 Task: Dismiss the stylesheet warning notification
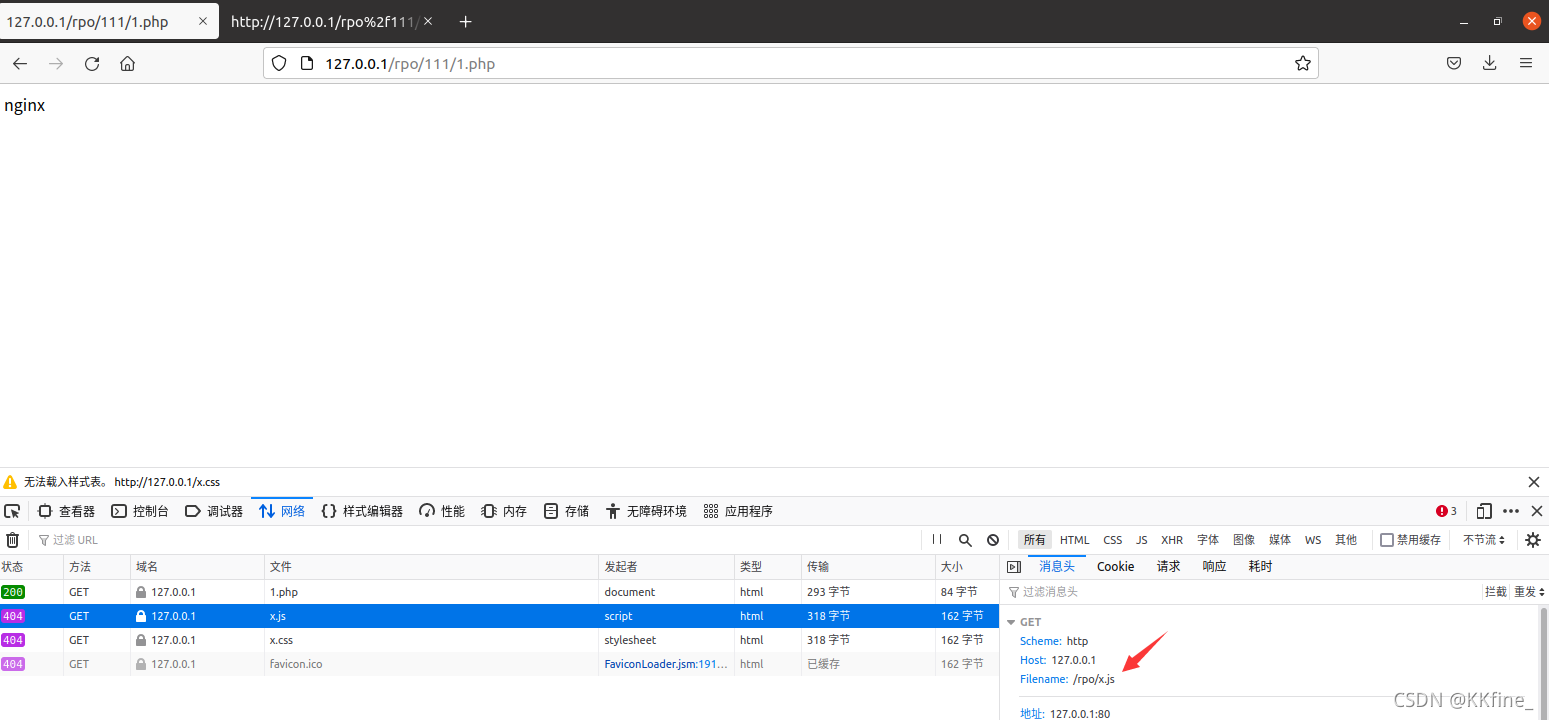[x=1534, y=482]
